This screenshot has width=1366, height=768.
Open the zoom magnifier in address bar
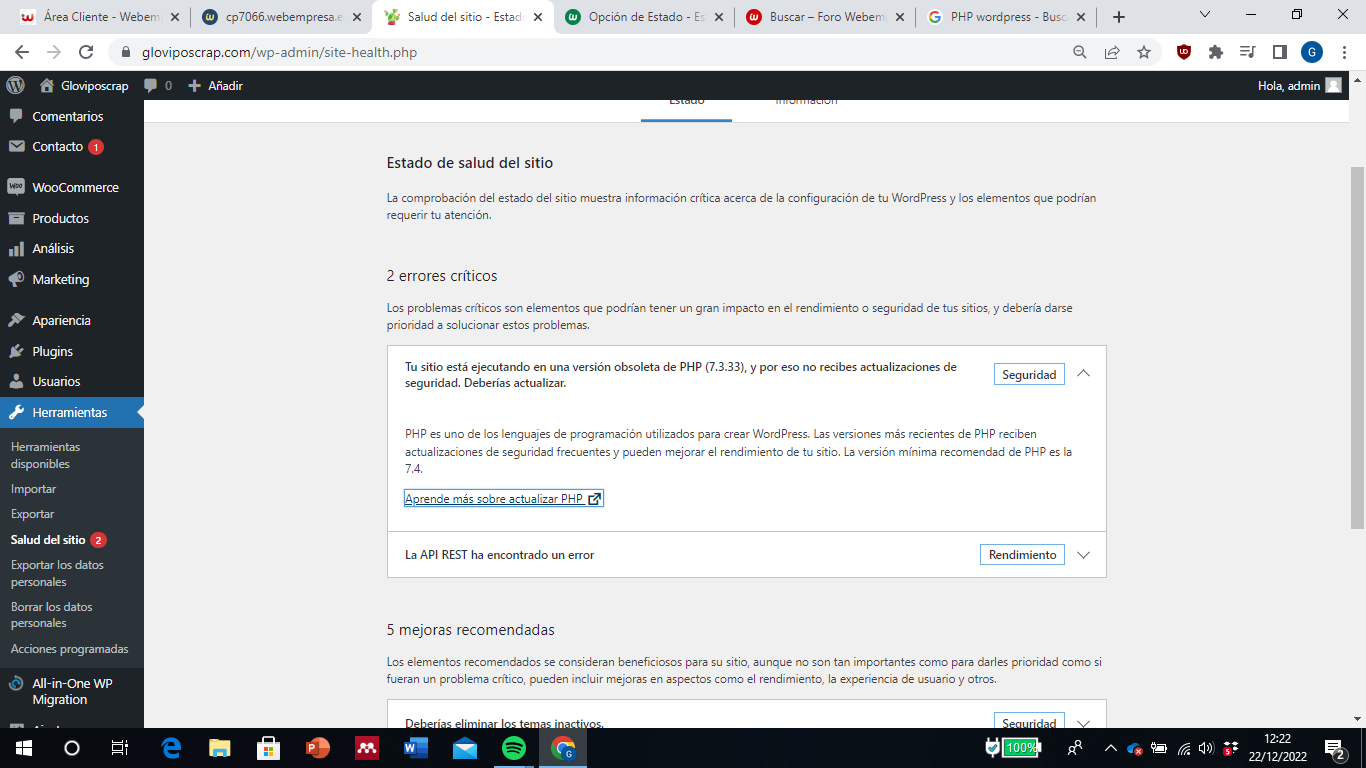[x=1079, y=52]
